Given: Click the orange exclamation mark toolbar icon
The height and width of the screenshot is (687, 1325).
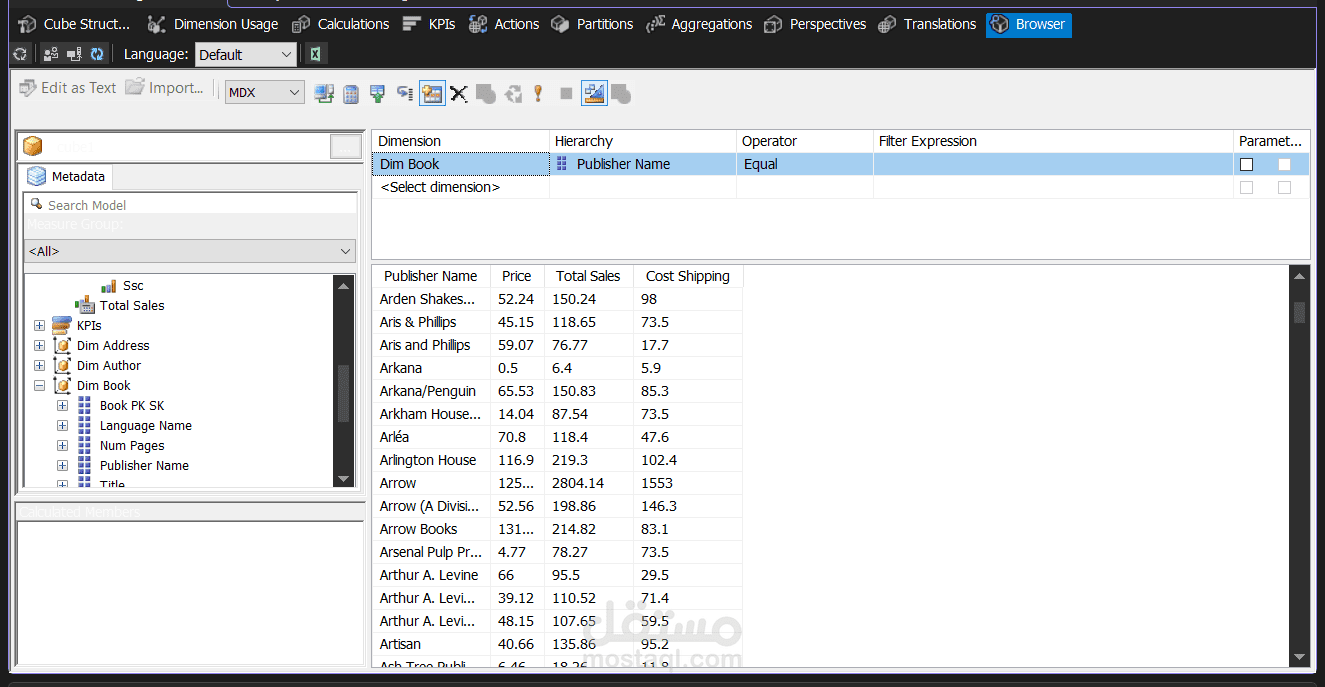Looking at the screenshot, I should pyautogui.click(x=538, y=93).
